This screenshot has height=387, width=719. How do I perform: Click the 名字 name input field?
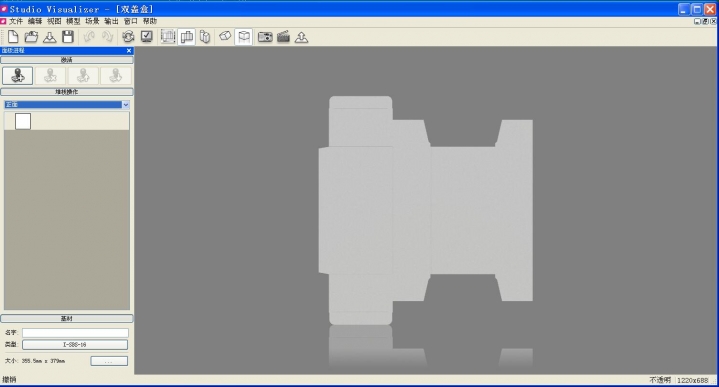pyautogui.click(x=75, y=332)
